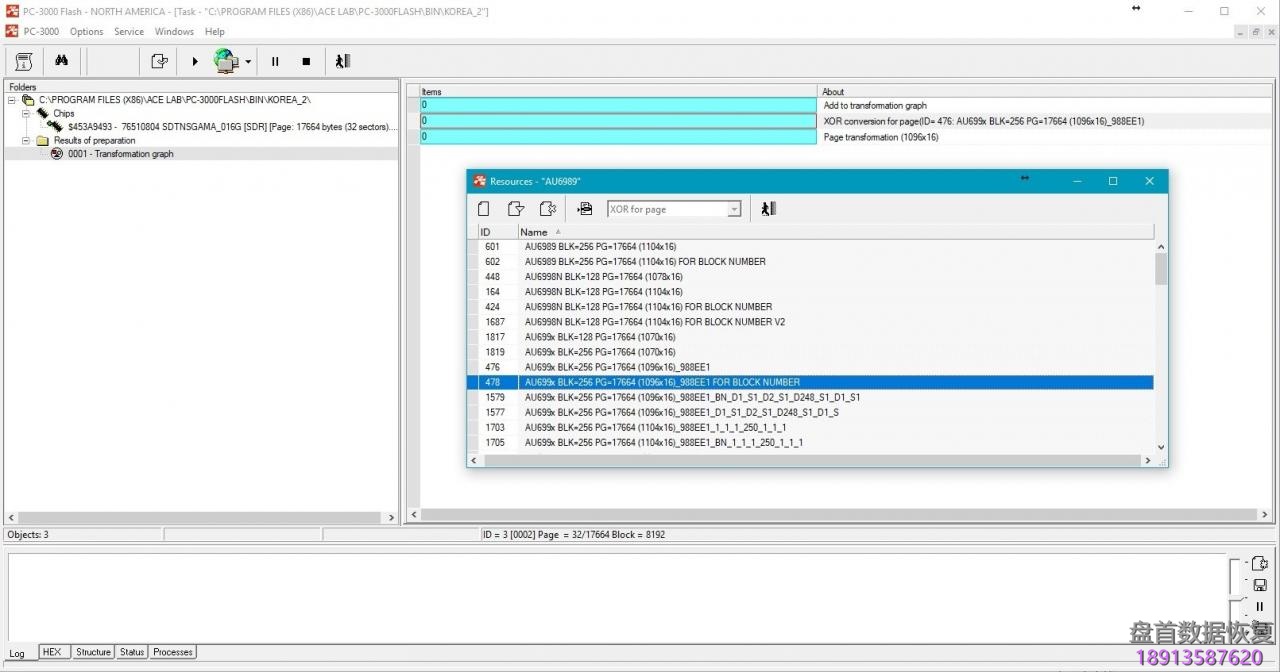Sort list by Name column header
The image size is (1280, 672).
(534, 232)
